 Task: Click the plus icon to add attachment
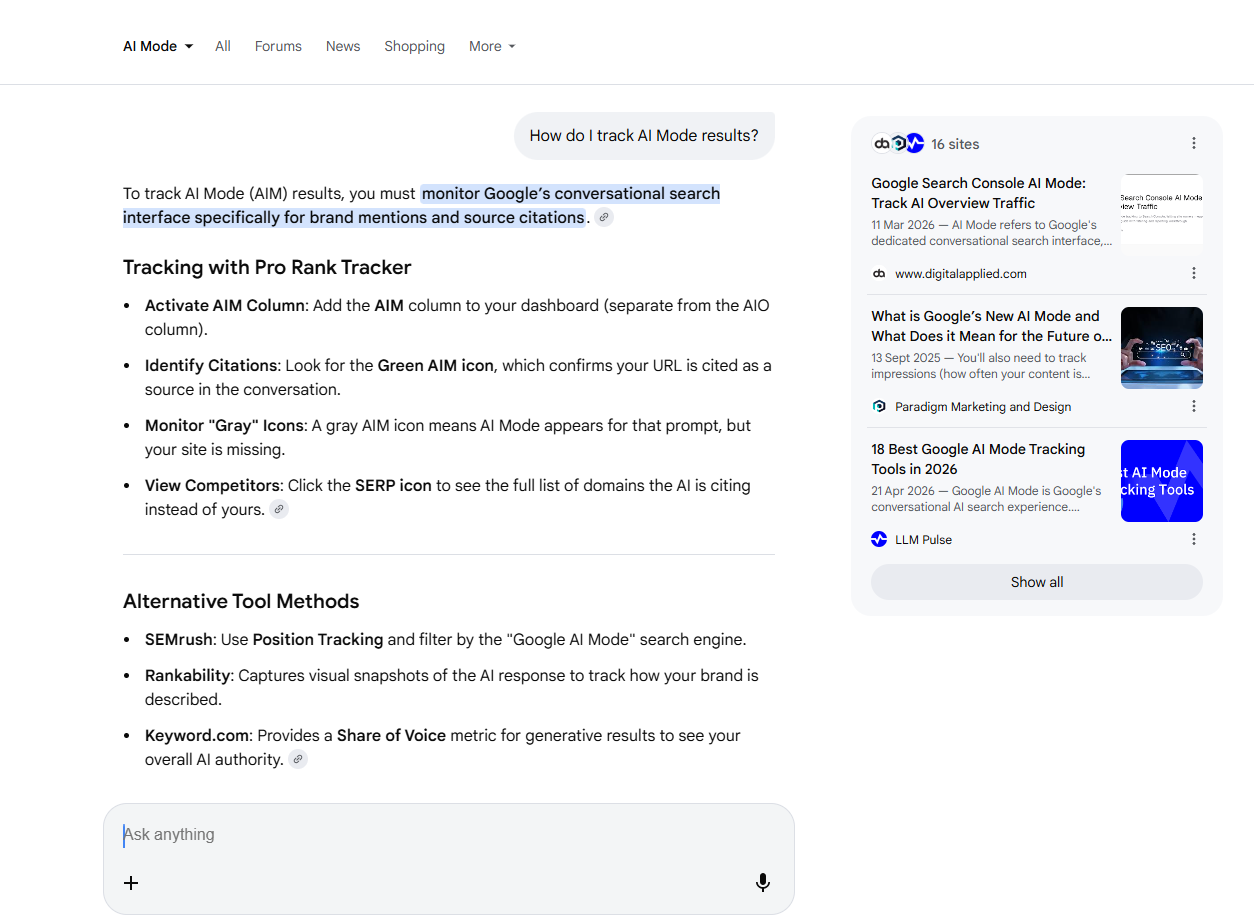(x=131, y=883)
